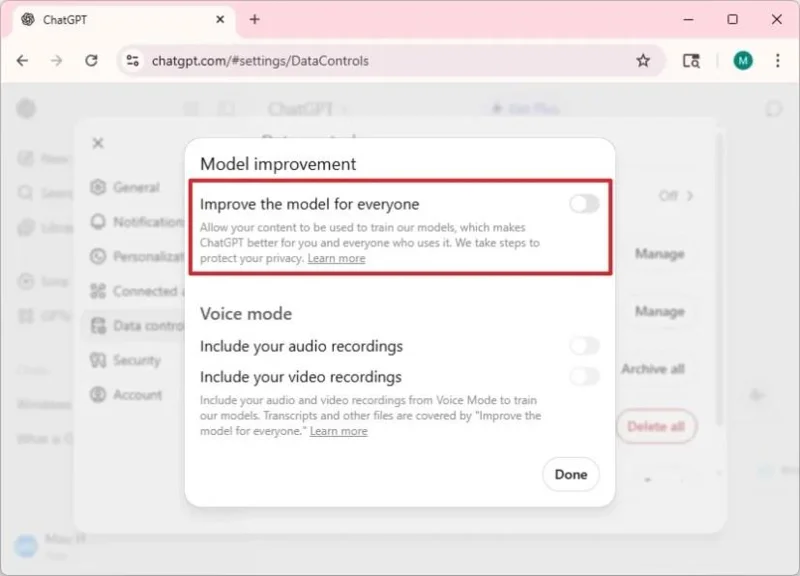800x576 pixels.
Task: Enable Include your audio recordings toggle
Action: pos(584,346)
